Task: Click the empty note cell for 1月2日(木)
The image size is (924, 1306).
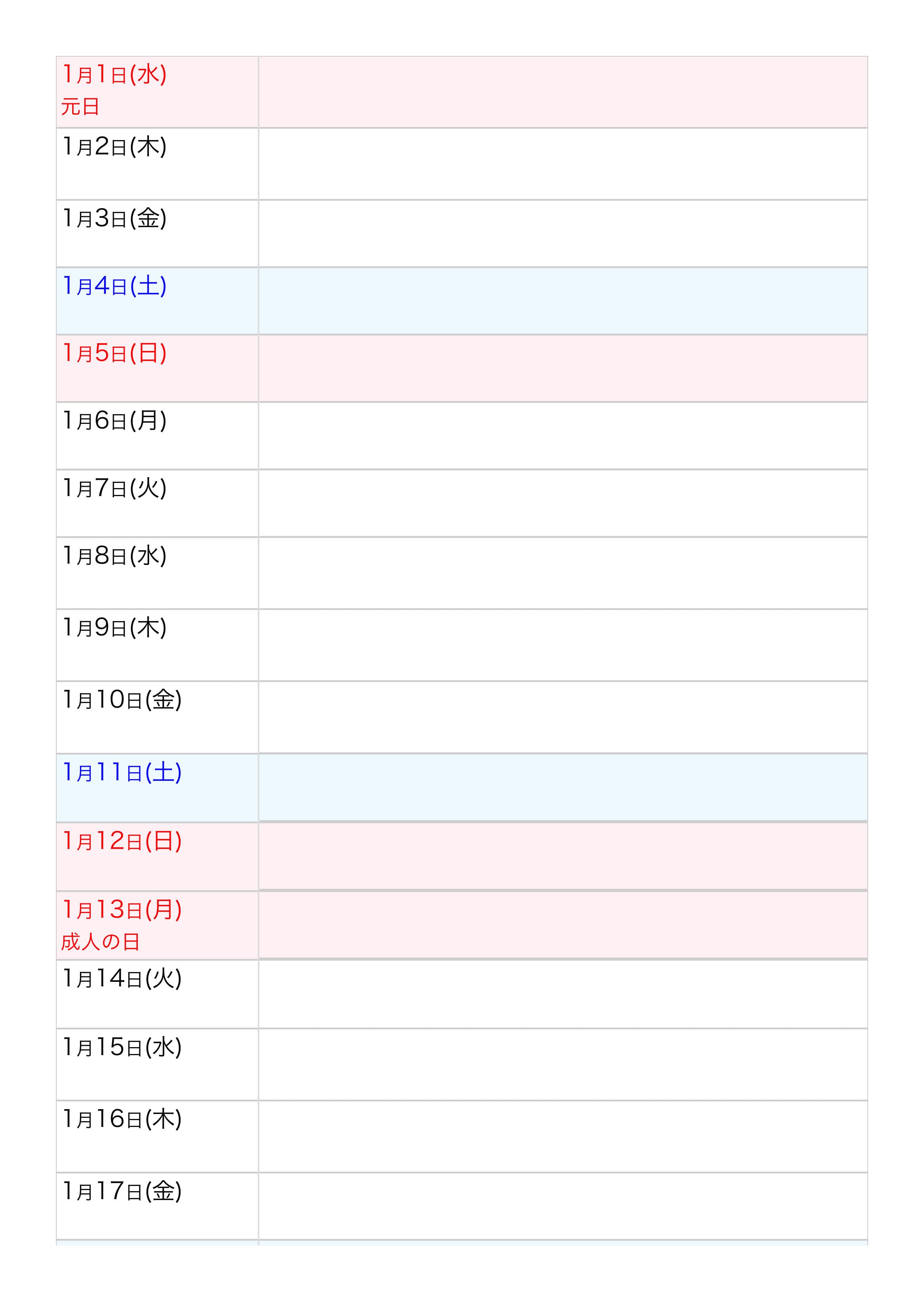Action: point(563,164)
